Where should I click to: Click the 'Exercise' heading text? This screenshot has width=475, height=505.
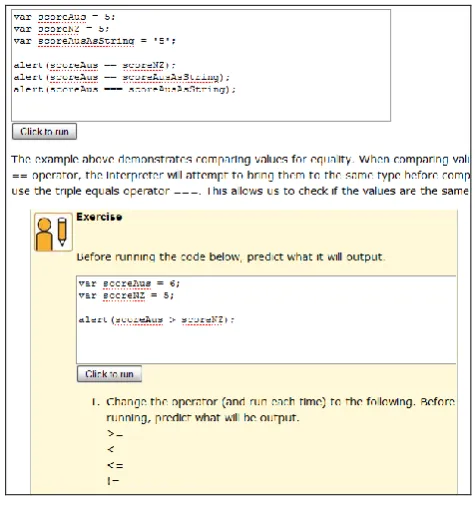(x=99, y=217)
